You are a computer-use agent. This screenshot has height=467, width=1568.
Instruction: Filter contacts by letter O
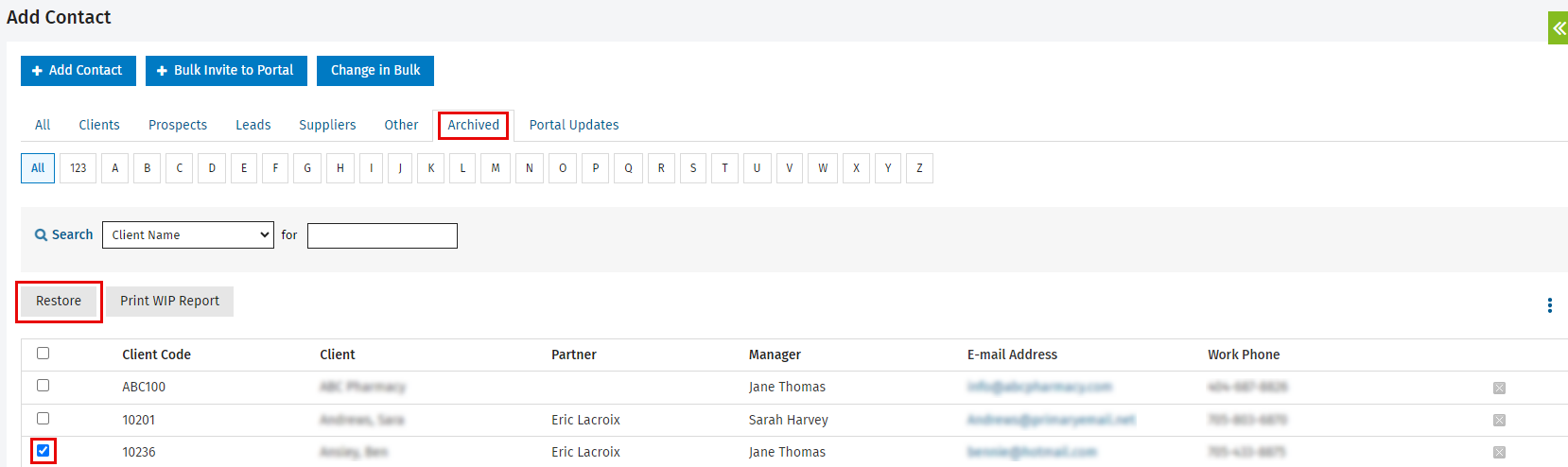[x=563, y=168]
